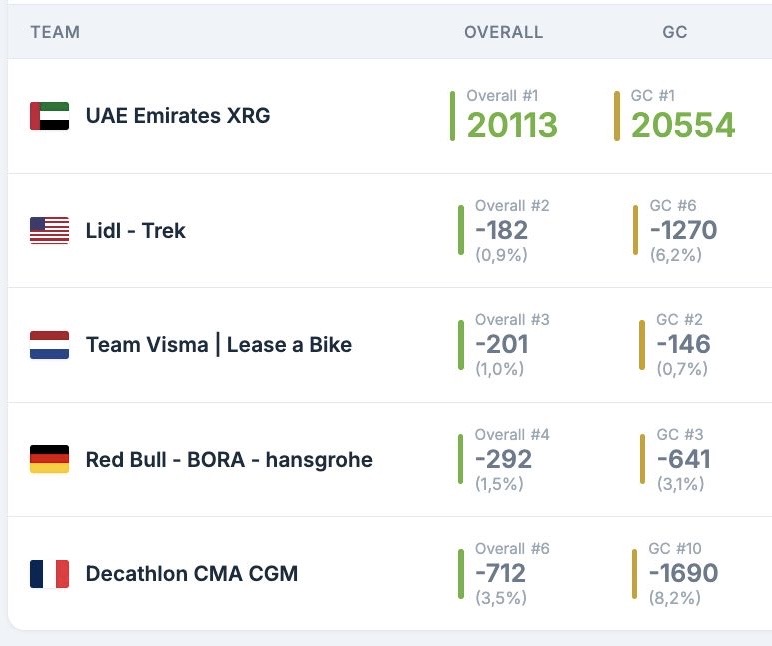Viewport: 772px width, 646px height.
Task: Click the Netherlands flag icon
Action: pyautogui.click(x=49, y=345)
